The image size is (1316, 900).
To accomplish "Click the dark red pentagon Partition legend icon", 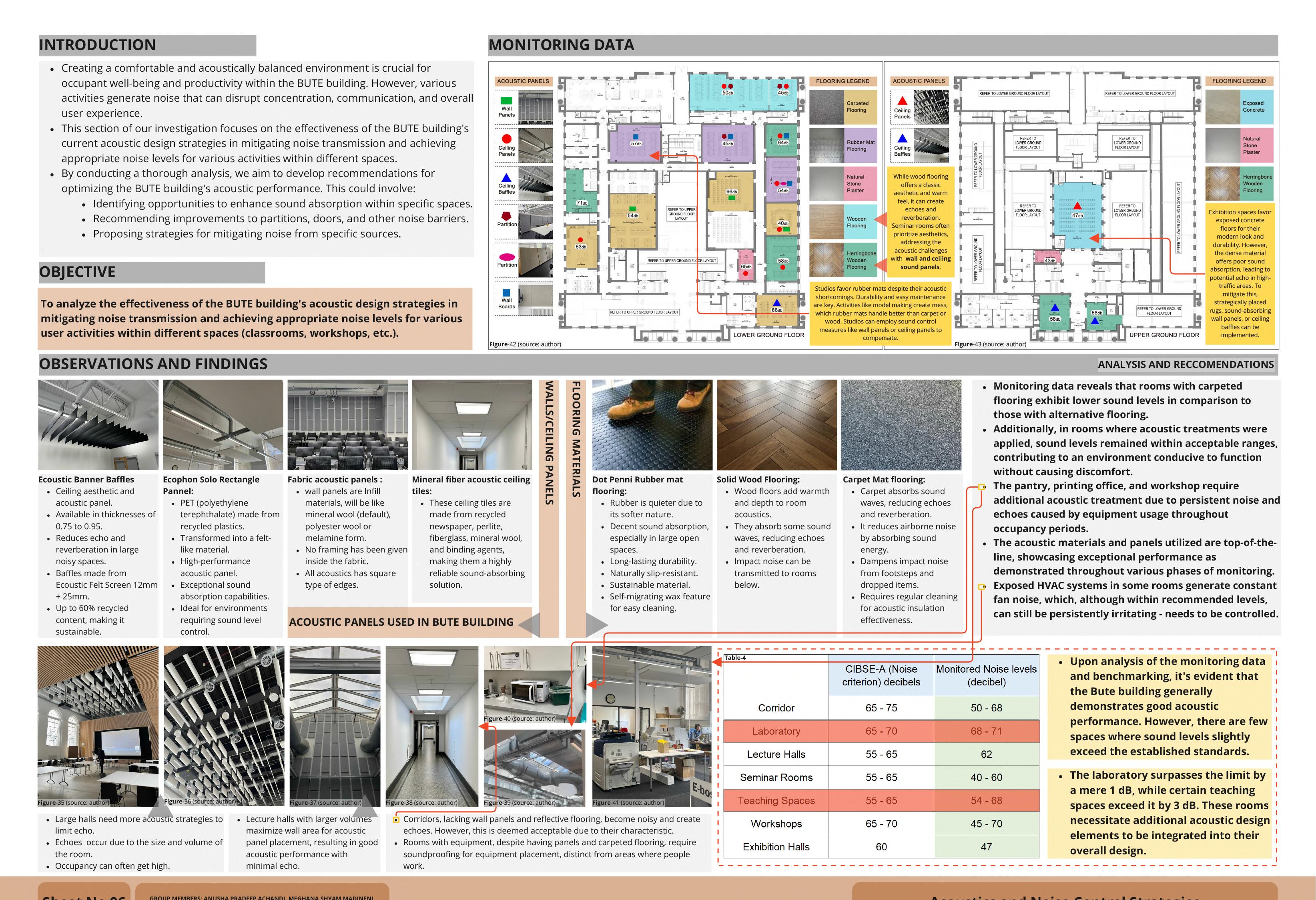I will point(506,216).
